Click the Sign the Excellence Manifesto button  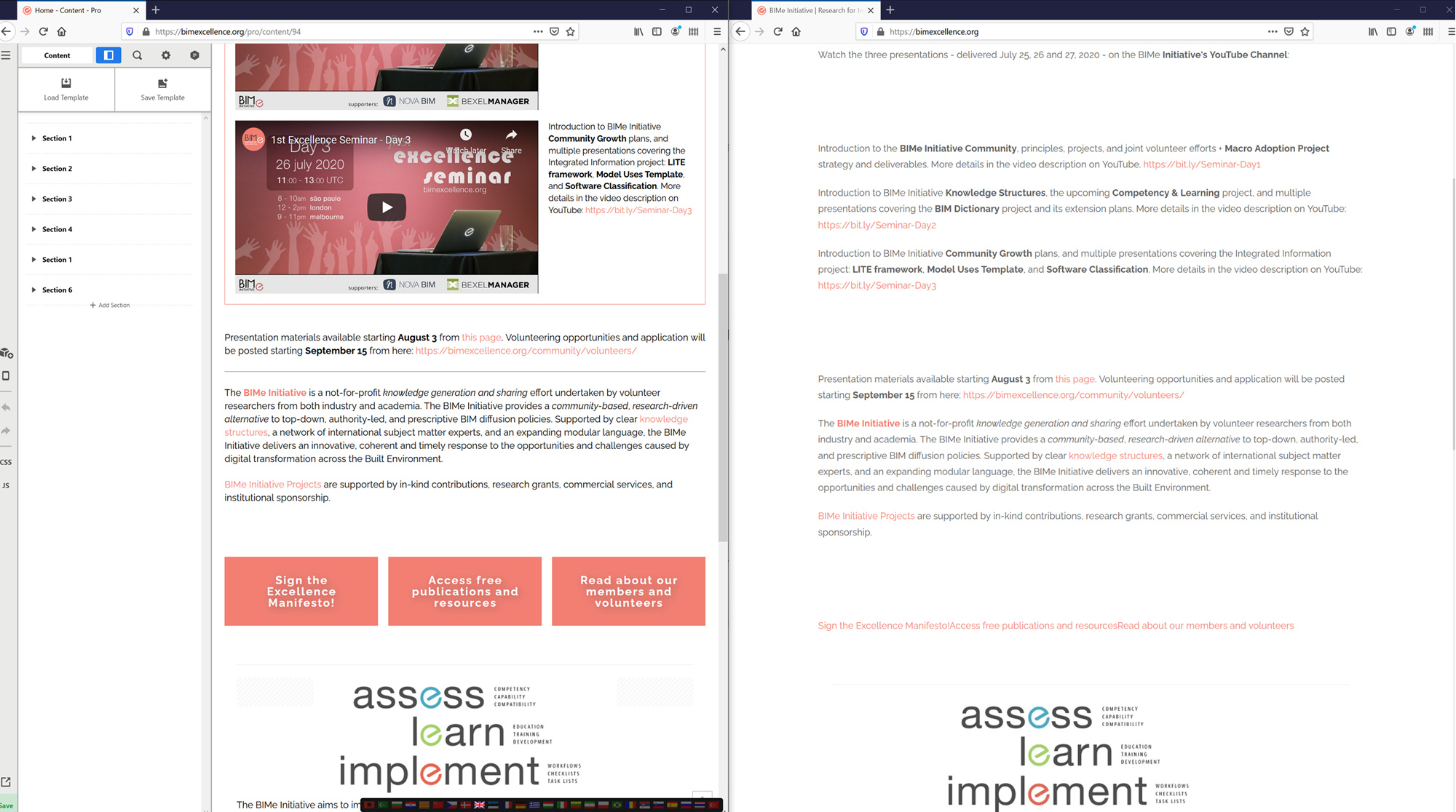click(x=301, y=592)
